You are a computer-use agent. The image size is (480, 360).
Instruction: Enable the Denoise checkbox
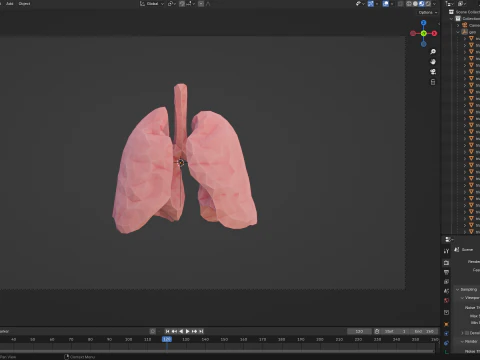click(467, 333)
